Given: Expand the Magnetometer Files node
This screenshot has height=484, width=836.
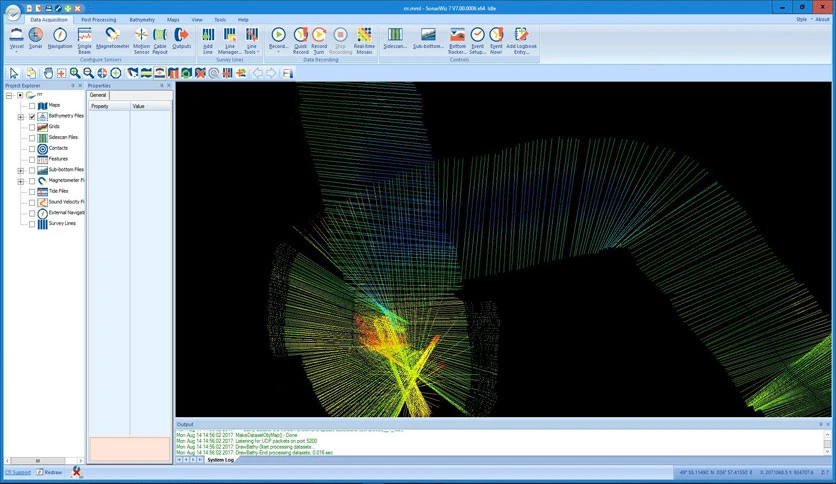Looking at the screenshot, I should tap(21, 181).
